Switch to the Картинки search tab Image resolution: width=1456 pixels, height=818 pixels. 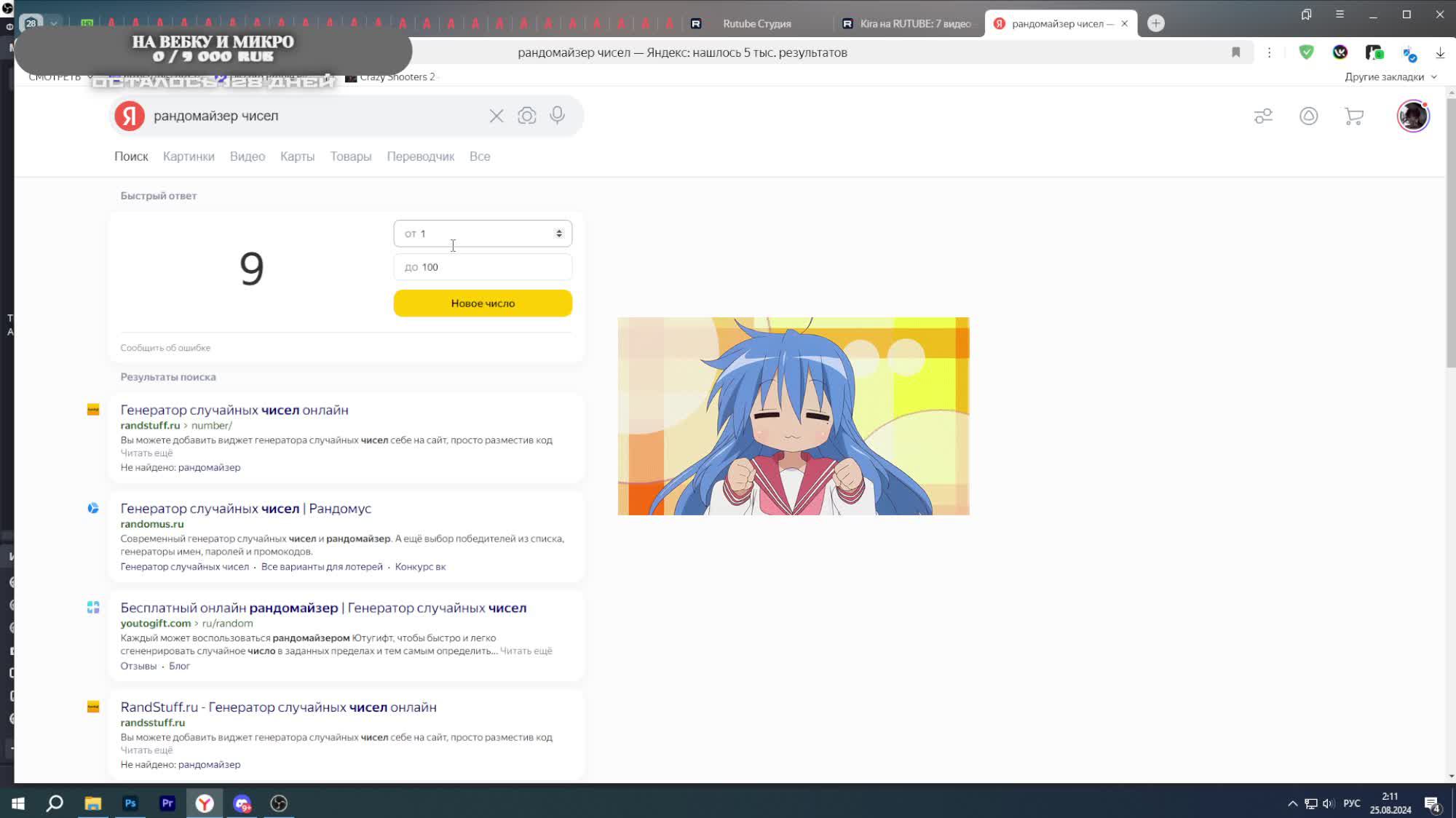click(189, 156)
